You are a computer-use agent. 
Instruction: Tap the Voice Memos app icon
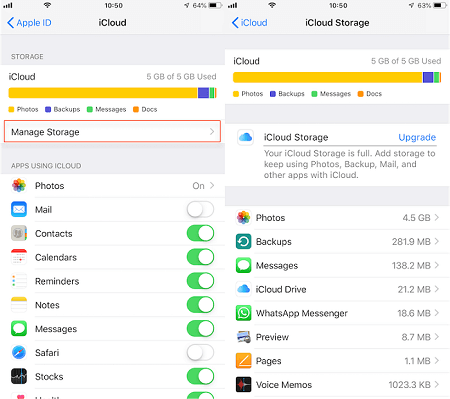point(244,384)
